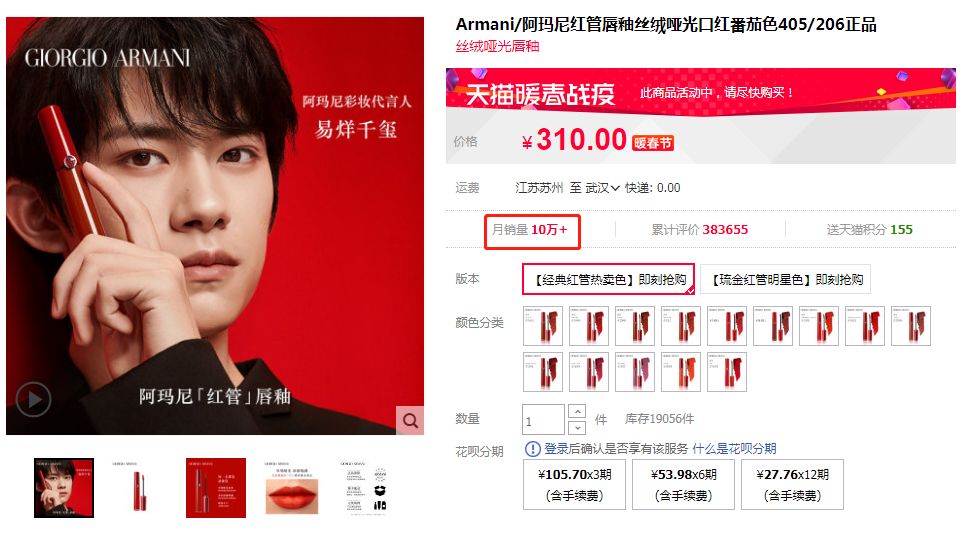Decrease quantity with the down arrow
Image resolution: width=973 pixels, height=534 pixels.
pos(577,427)
